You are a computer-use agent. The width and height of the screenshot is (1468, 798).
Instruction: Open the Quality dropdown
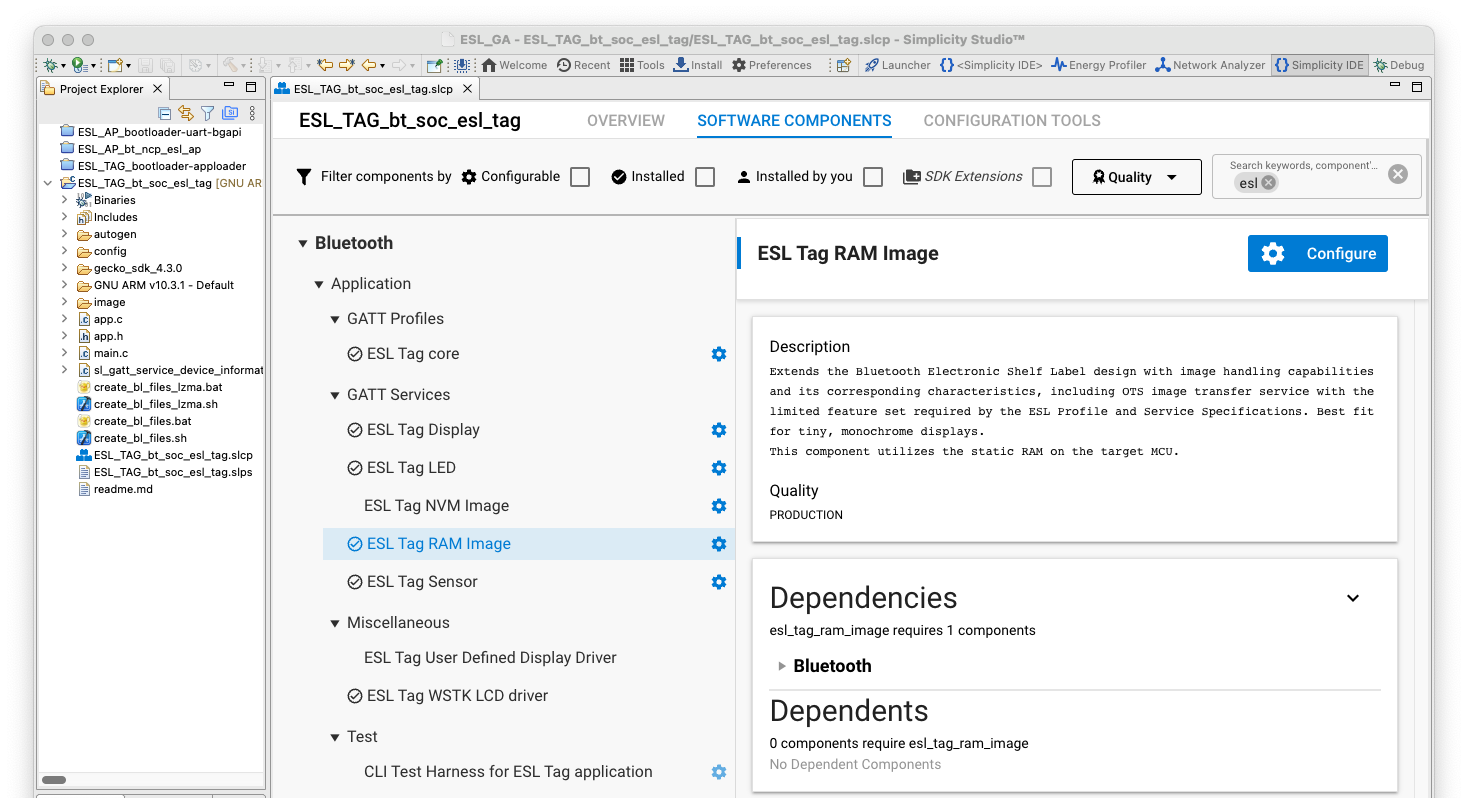click(1136, 177)
